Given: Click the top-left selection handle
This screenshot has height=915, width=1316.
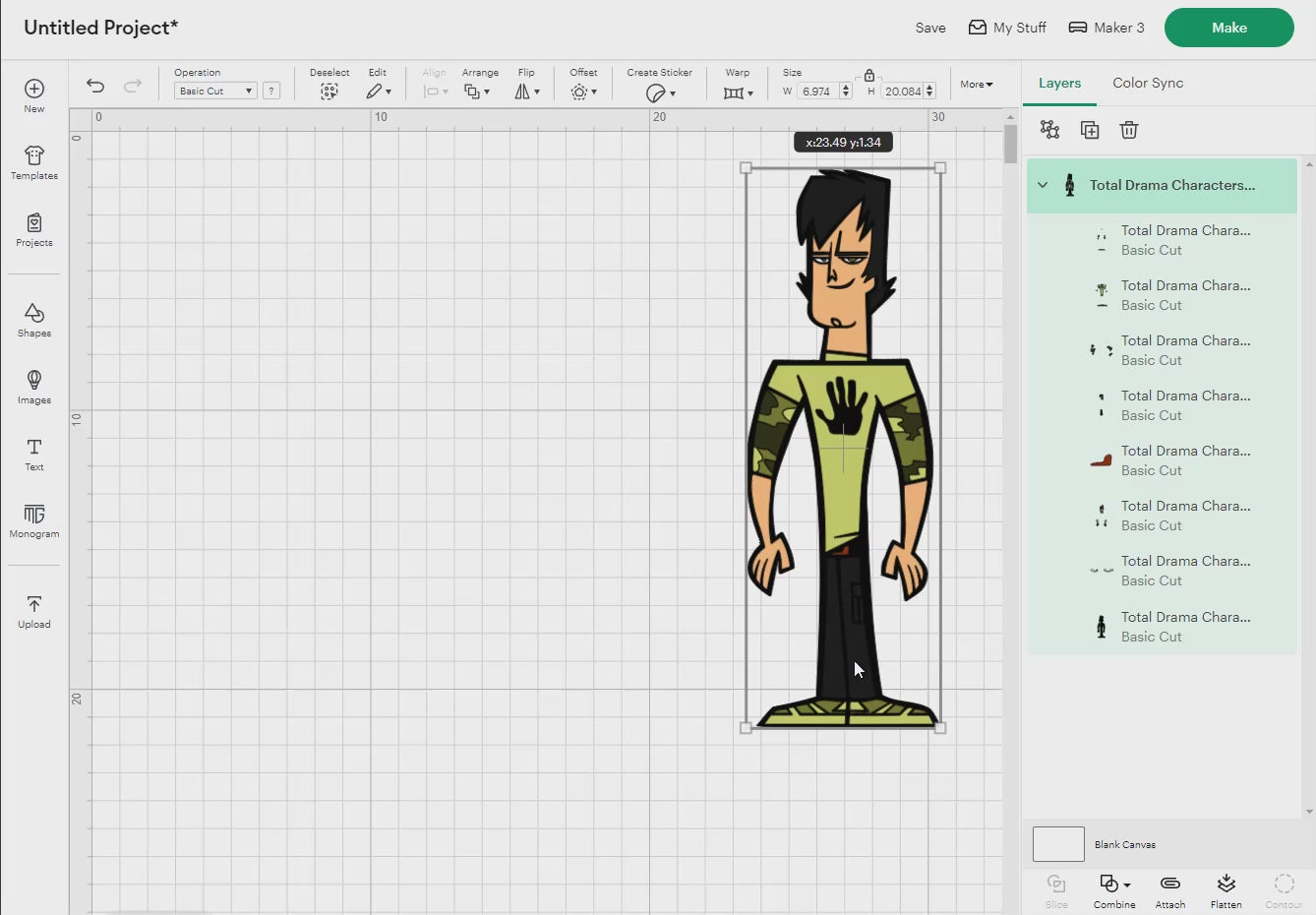Looking at the screenshot, I should tap(746, 168).
